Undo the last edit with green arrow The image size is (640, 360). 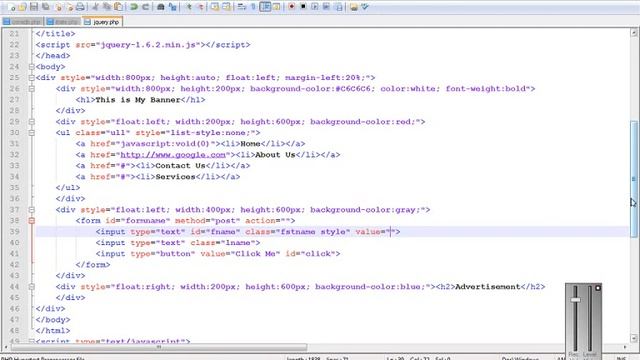(x=133, y=7)
